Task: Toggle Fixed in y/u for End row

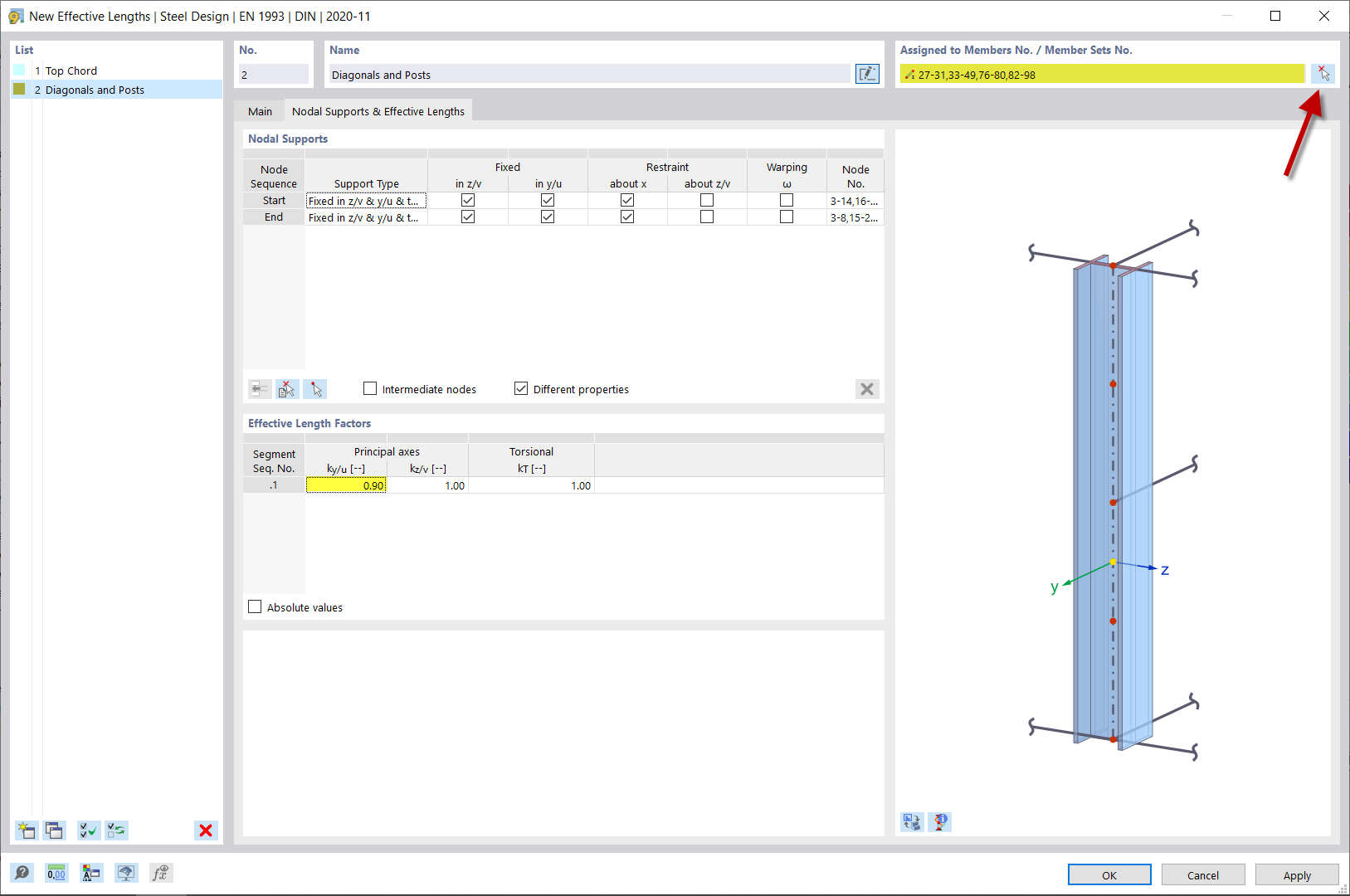Action: [x=548, y=217]
